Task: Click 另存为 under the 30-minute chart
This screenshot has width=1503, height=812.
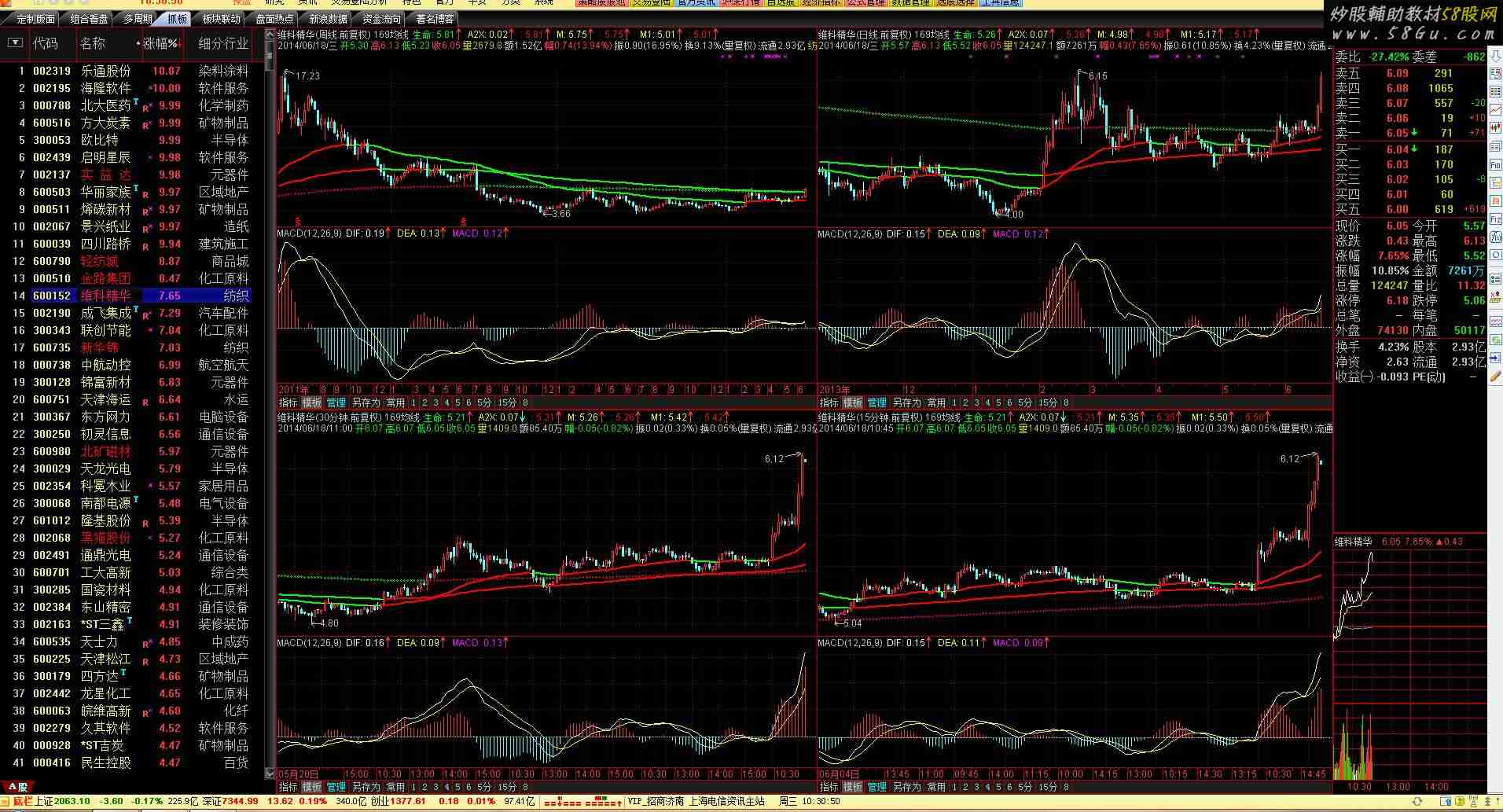Action: pos(366,786)
